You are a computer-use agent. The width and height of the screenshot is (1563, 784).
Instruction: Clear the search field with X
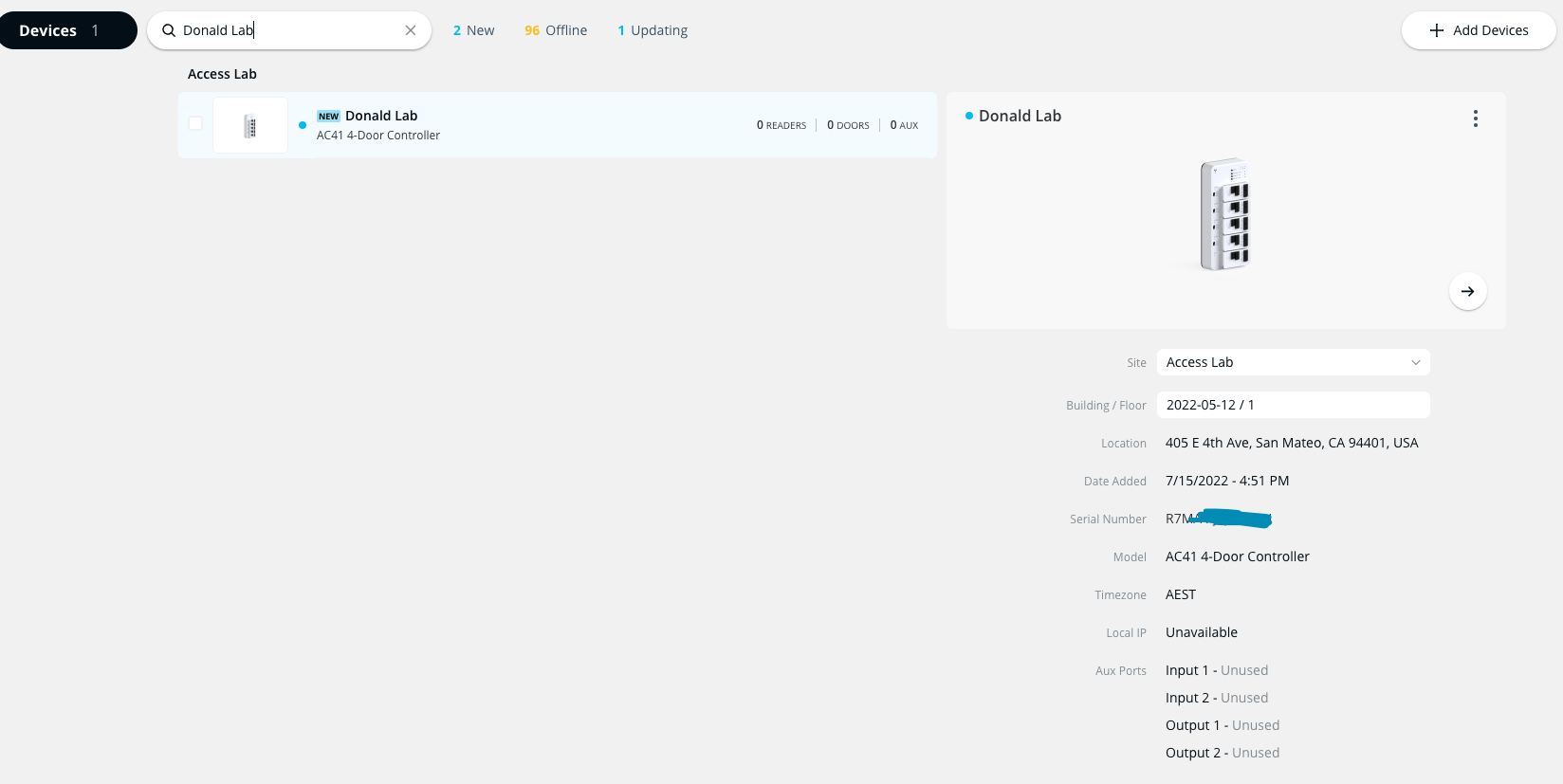(411, 30)
